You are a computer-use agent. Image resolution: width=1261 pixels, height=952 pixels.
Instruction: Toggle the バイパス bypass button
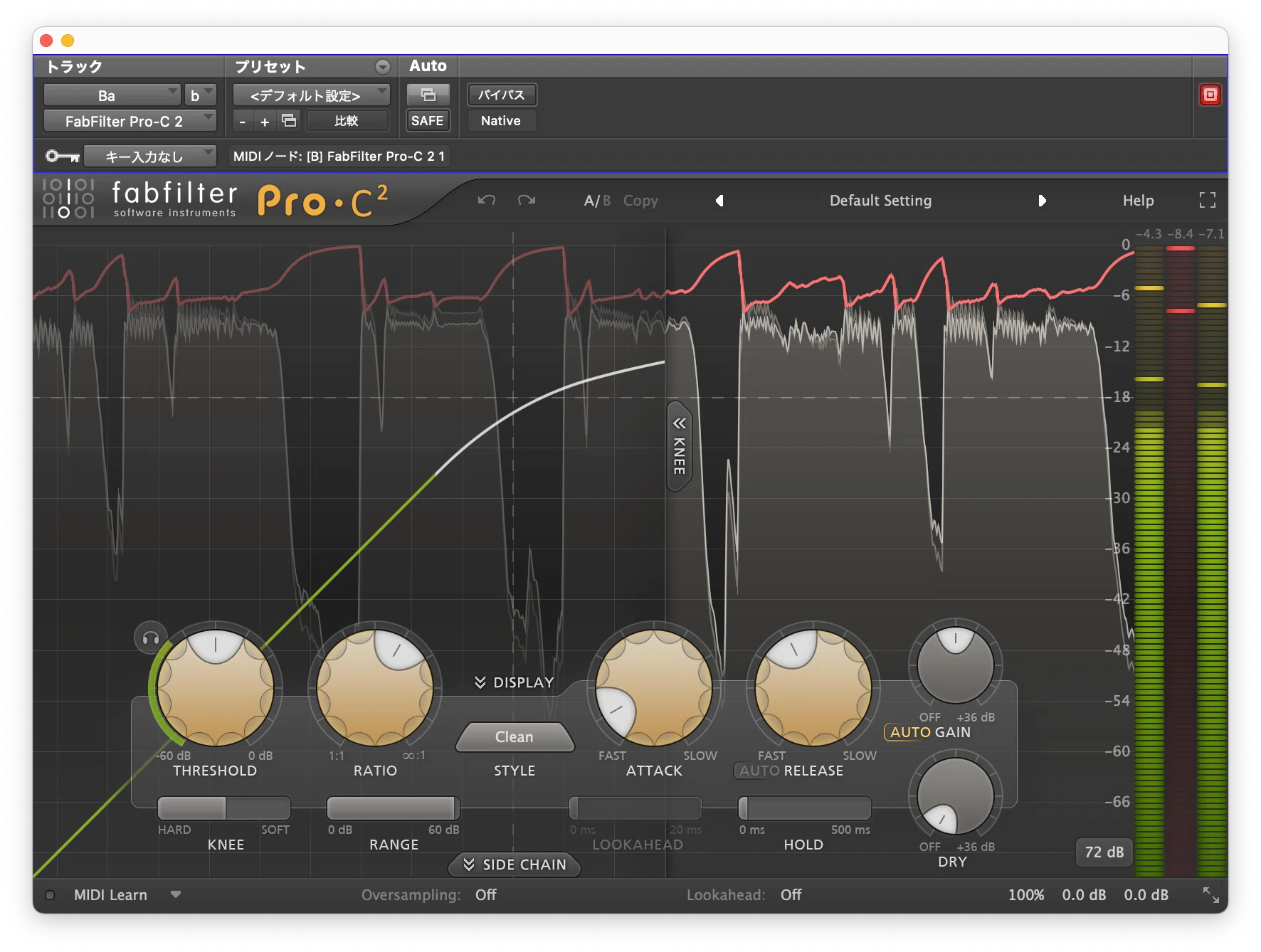click(x=502, y=95)
